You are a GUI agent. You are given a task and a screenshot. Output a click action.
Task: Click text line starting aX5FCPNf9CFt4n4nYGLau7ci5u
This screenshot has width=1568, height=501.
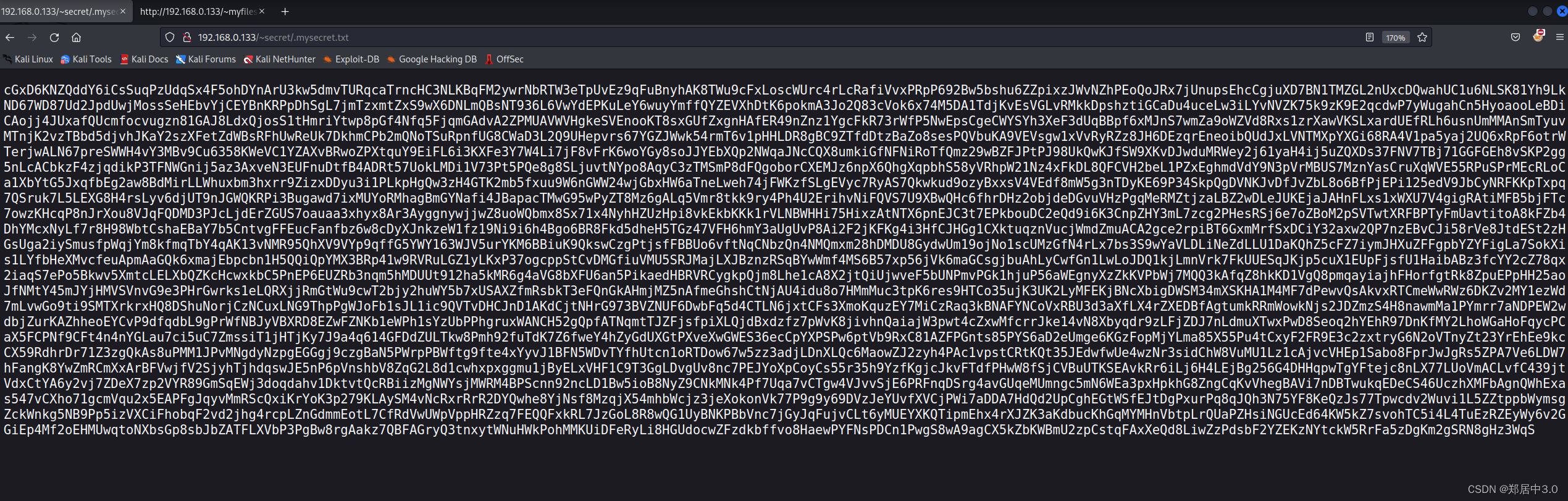coord(784,337)
